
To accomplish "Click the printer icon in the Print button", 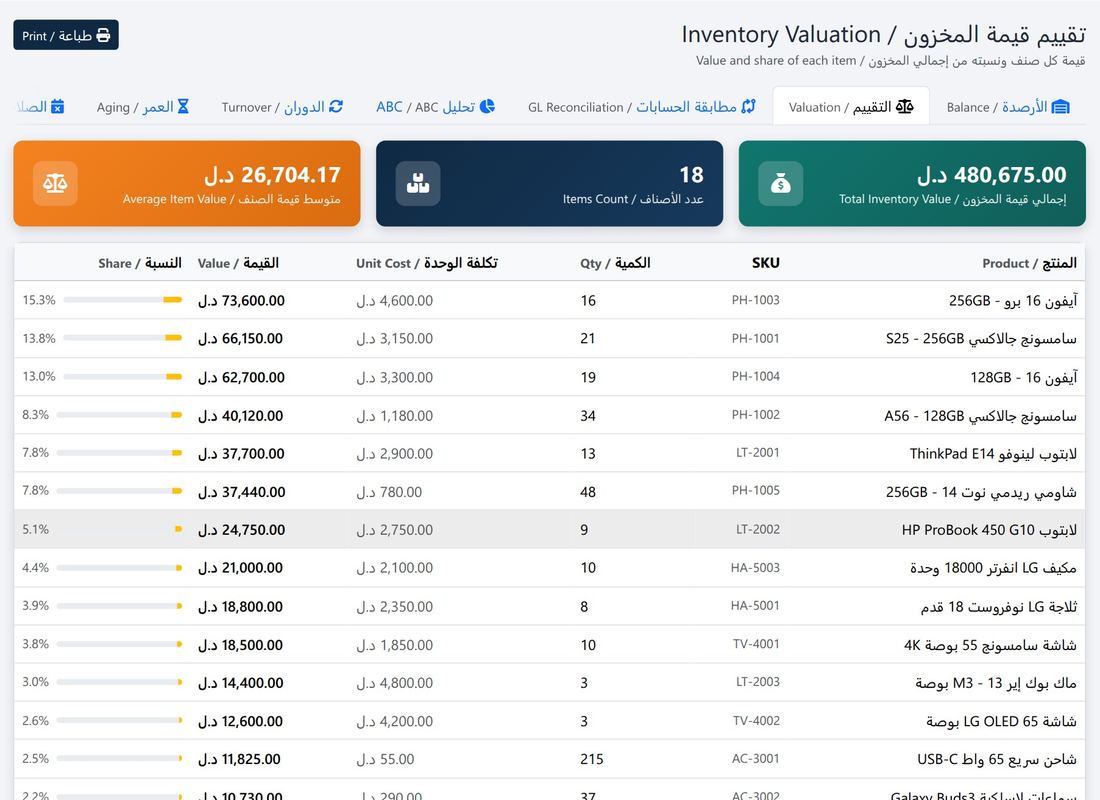I will pos(103,35).
